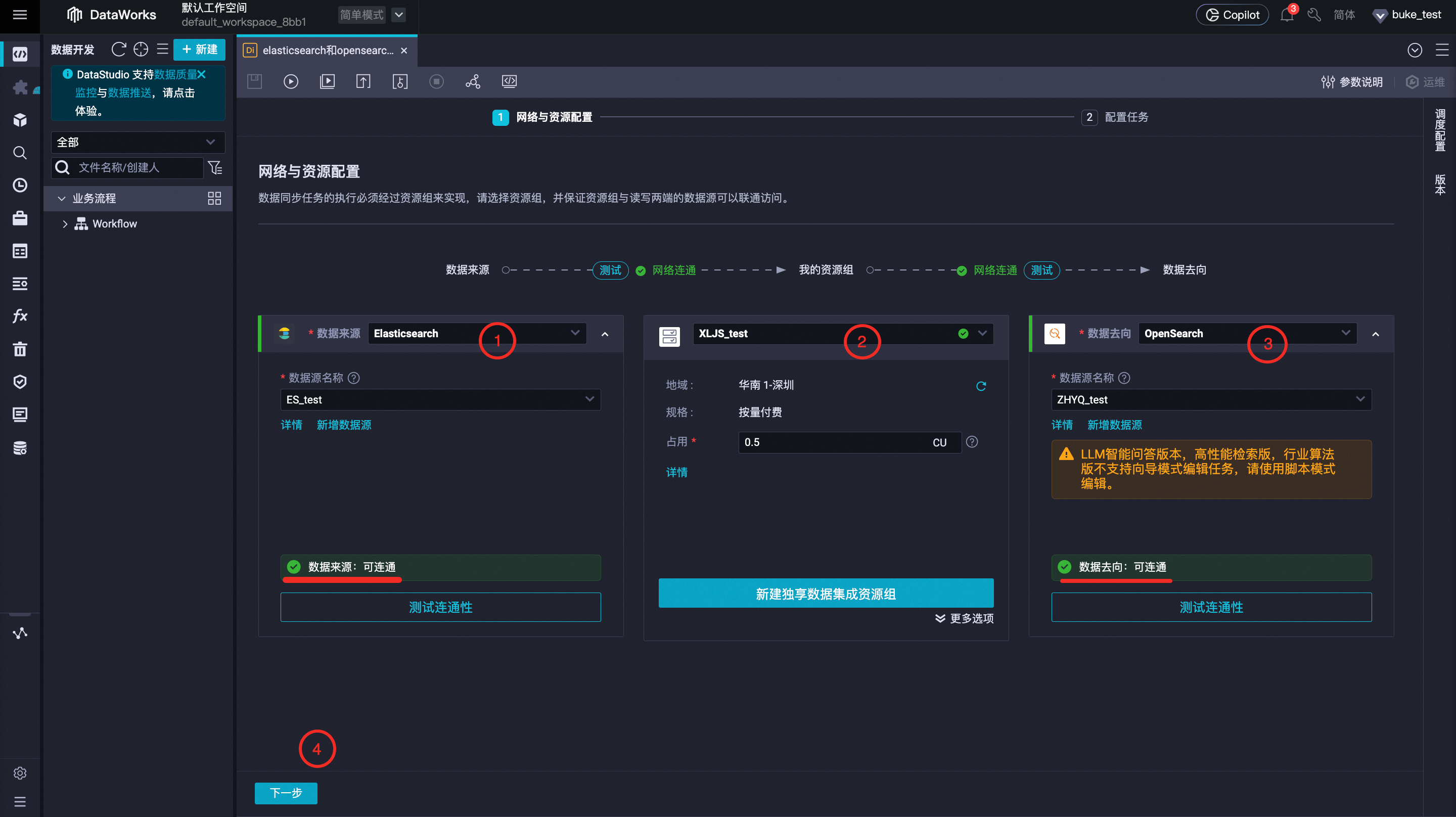Select the data development code icon in sidebar
The height and width of the screenshot is (817, 1456).
tap(20, 54)
